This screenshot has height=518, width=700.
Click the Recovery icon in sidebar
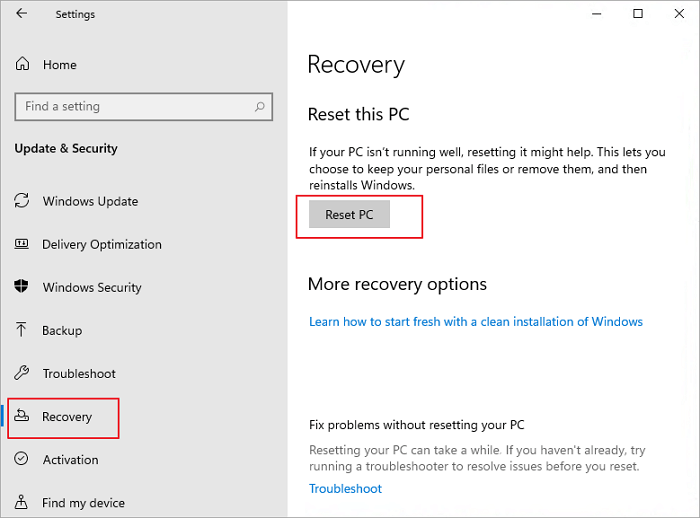click(x=22, y=417)
